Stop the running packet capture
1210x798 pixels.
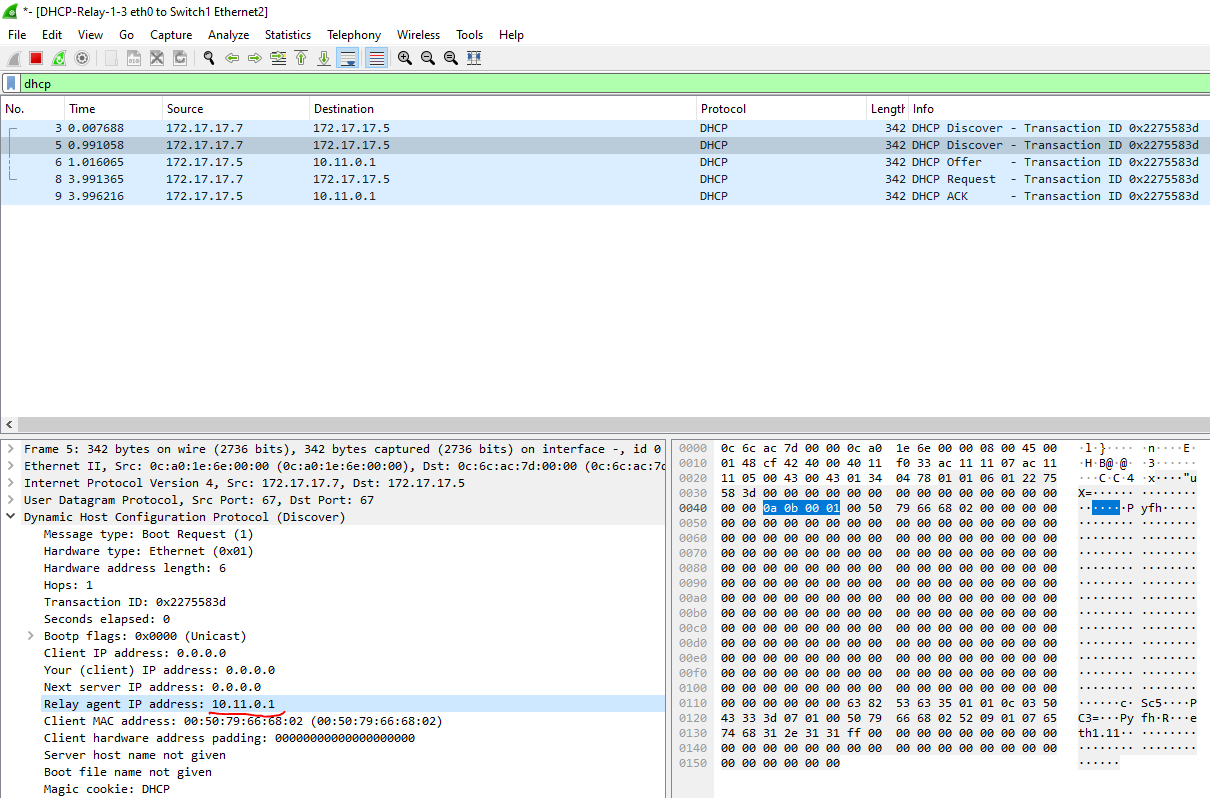tap(36, 59)
